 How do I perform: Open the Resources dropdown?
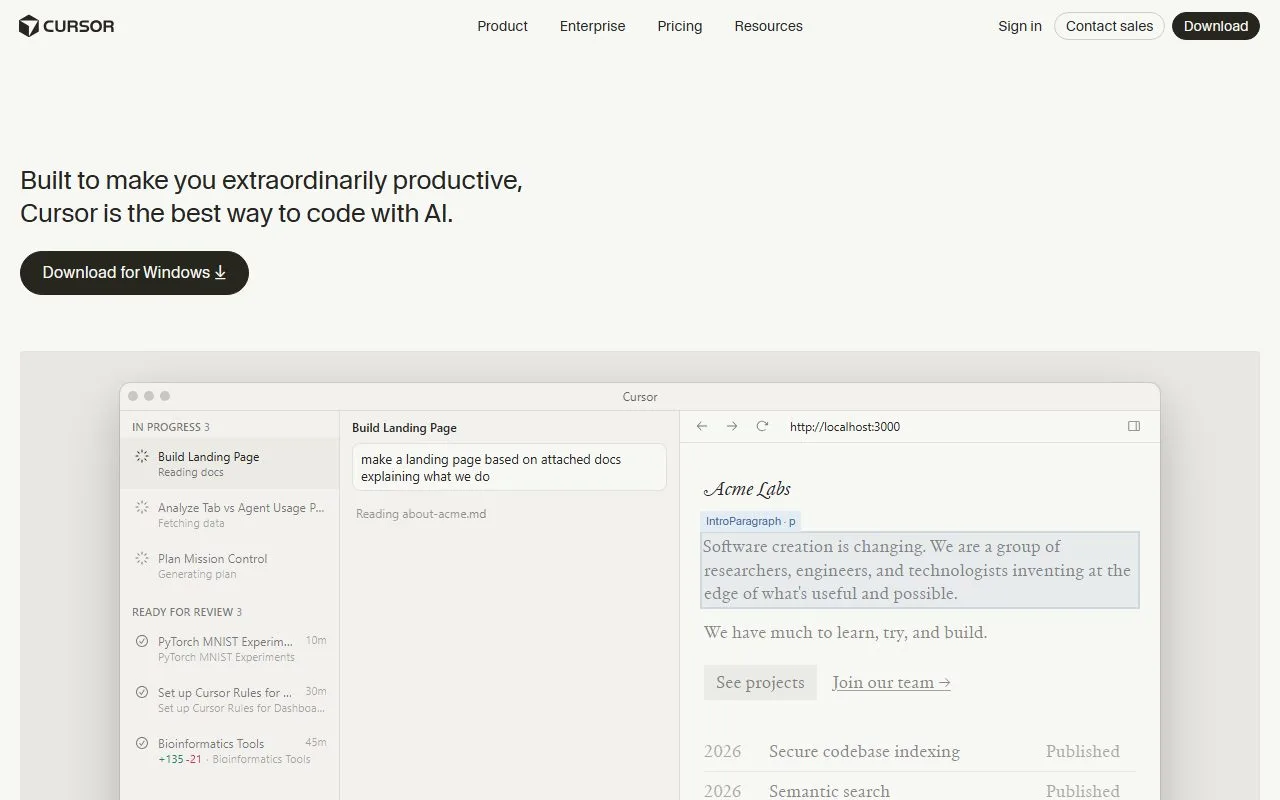(768, 26)
